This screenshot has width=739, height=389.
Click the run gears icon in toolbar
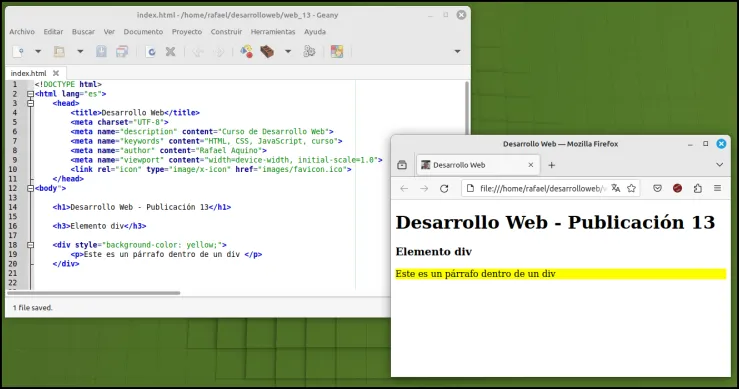[309, 51]
